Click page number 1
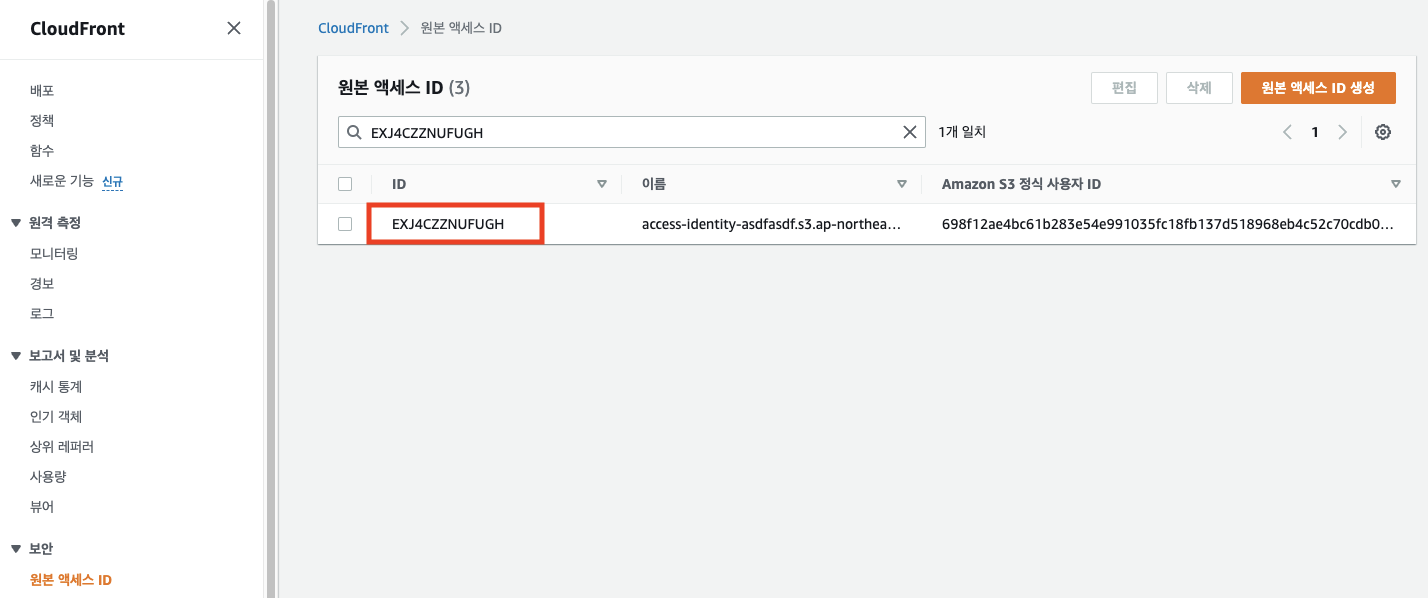Screen dimensions: 1428x598 click(x=1315, y=132)
